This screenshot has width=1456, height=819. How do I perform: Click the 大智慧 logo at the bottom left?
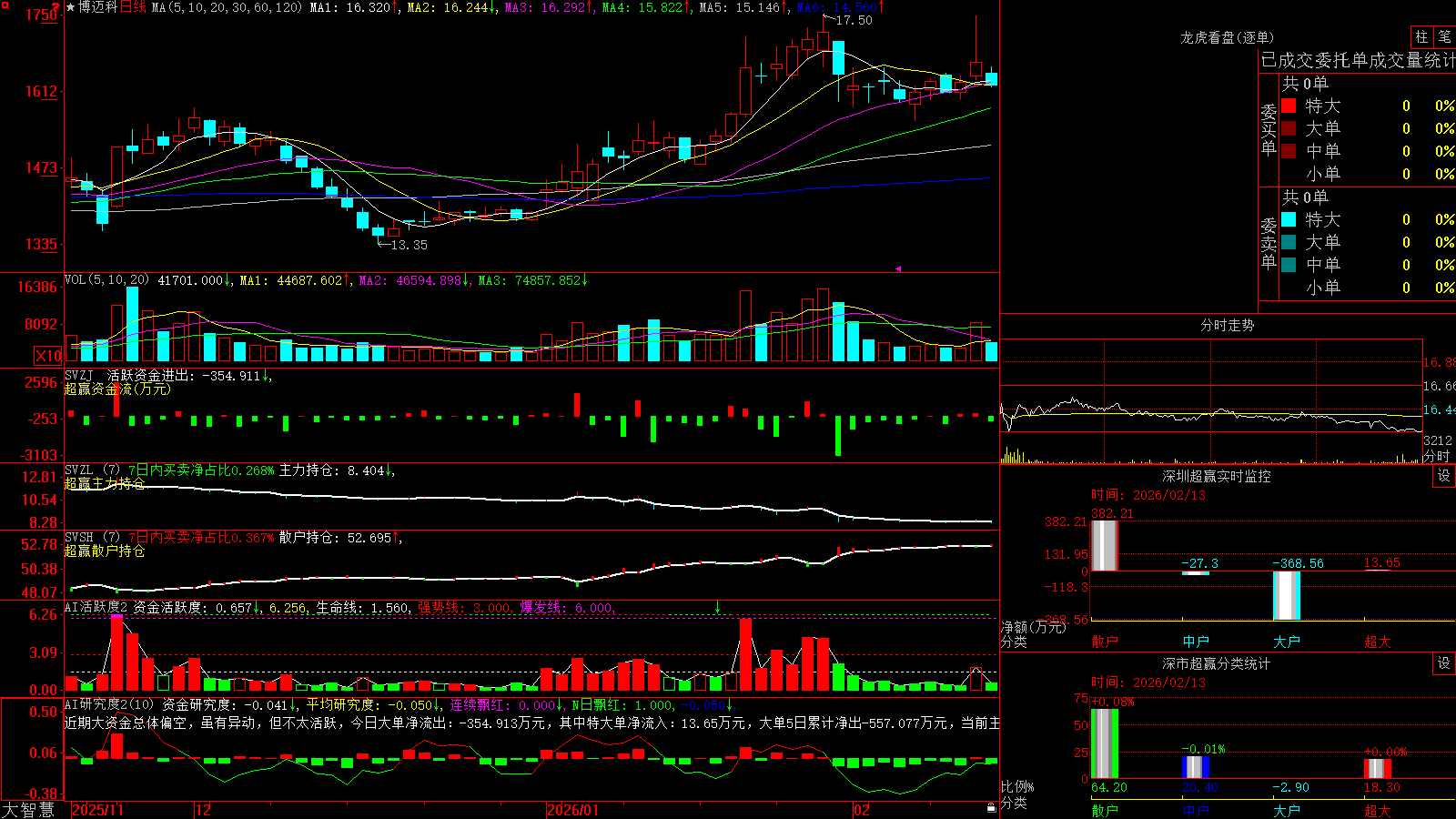(x=28, y=809)
